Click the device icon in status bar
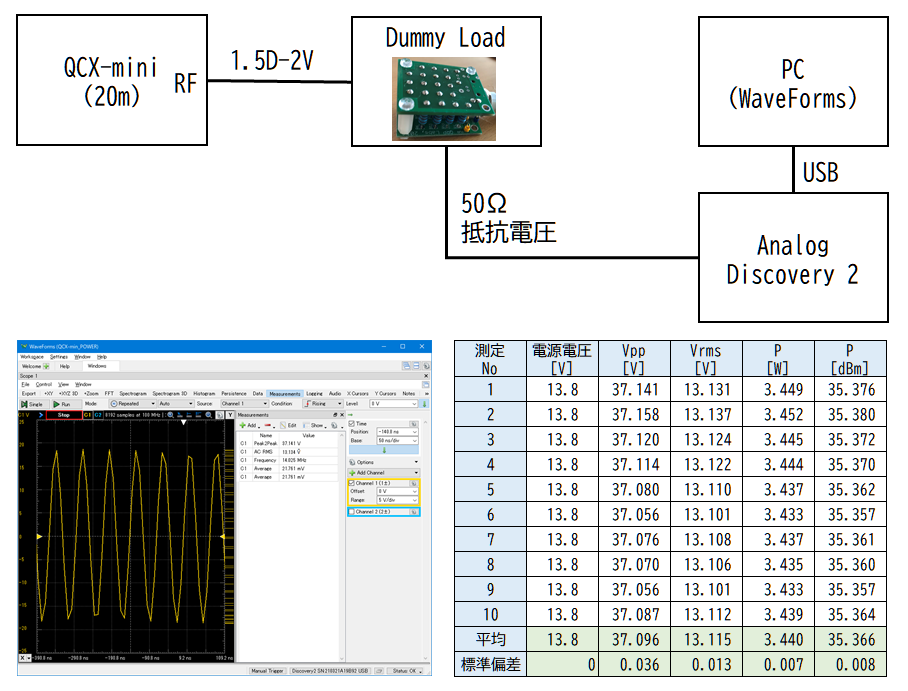The width and height of the screenshot is (908, 691). point(379,671)
